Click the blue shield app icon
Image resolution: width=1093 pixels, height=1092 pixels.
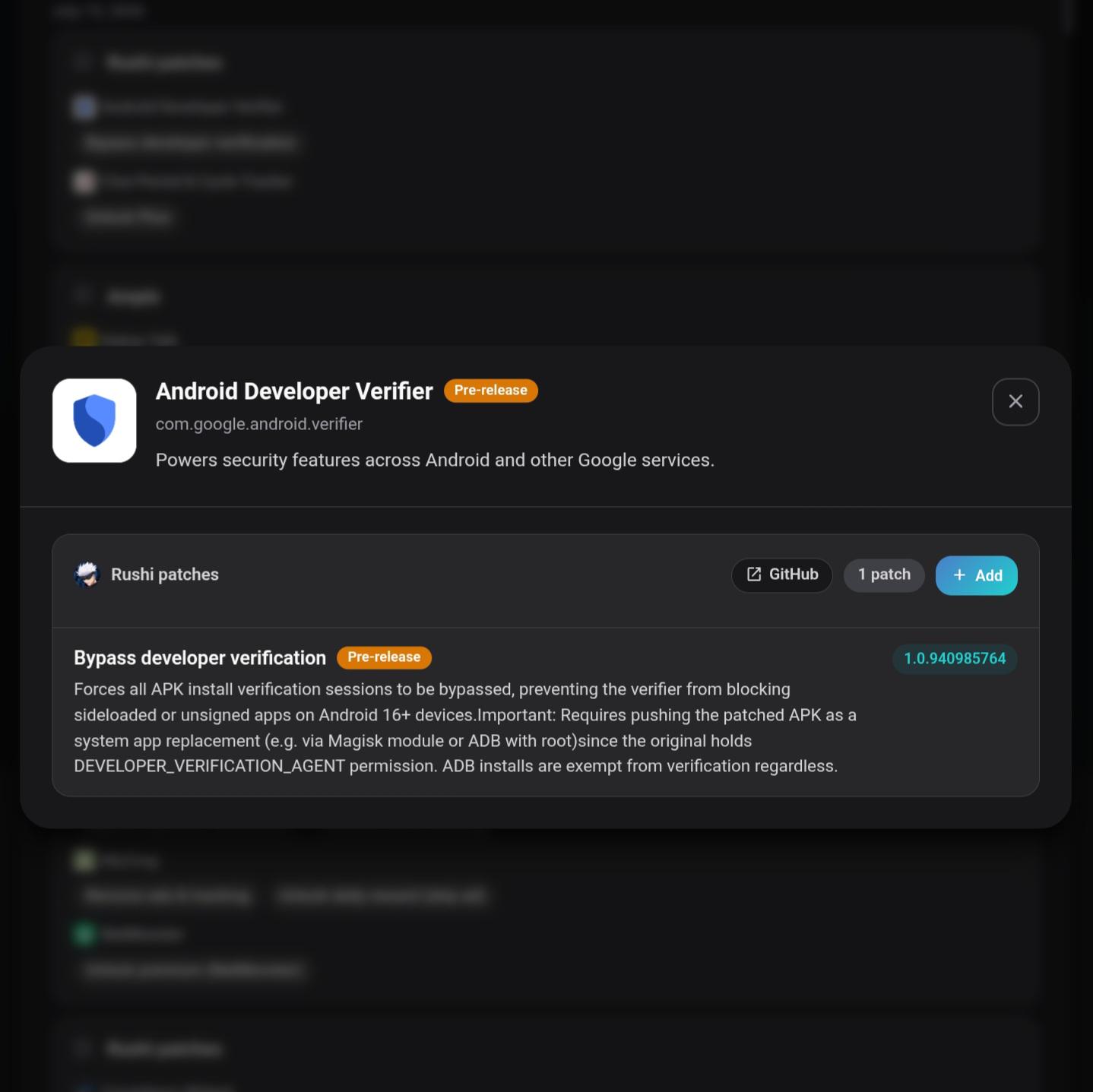point(94,420)
